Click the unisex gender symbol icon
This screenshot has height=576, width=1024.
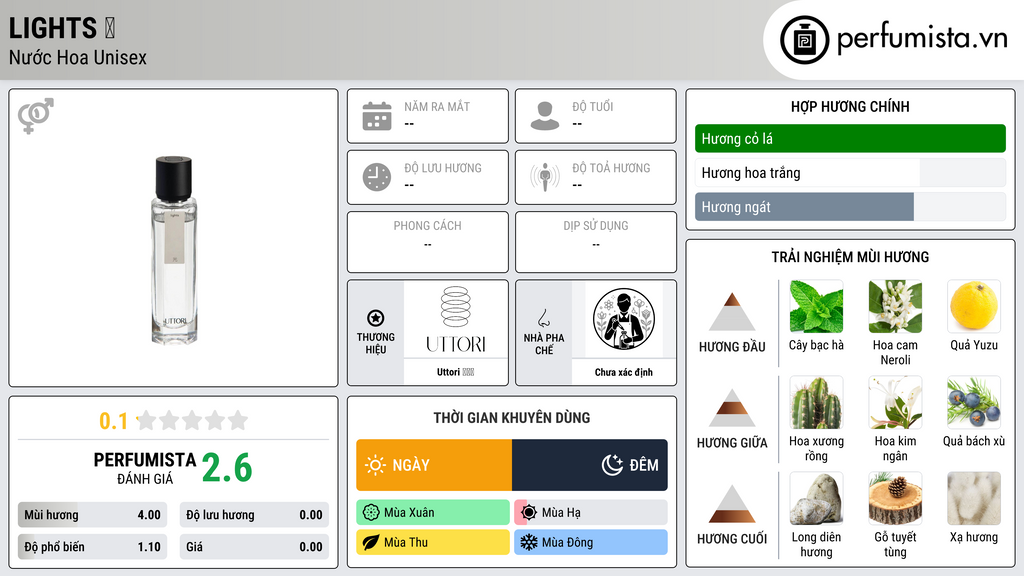coord(36,116)
